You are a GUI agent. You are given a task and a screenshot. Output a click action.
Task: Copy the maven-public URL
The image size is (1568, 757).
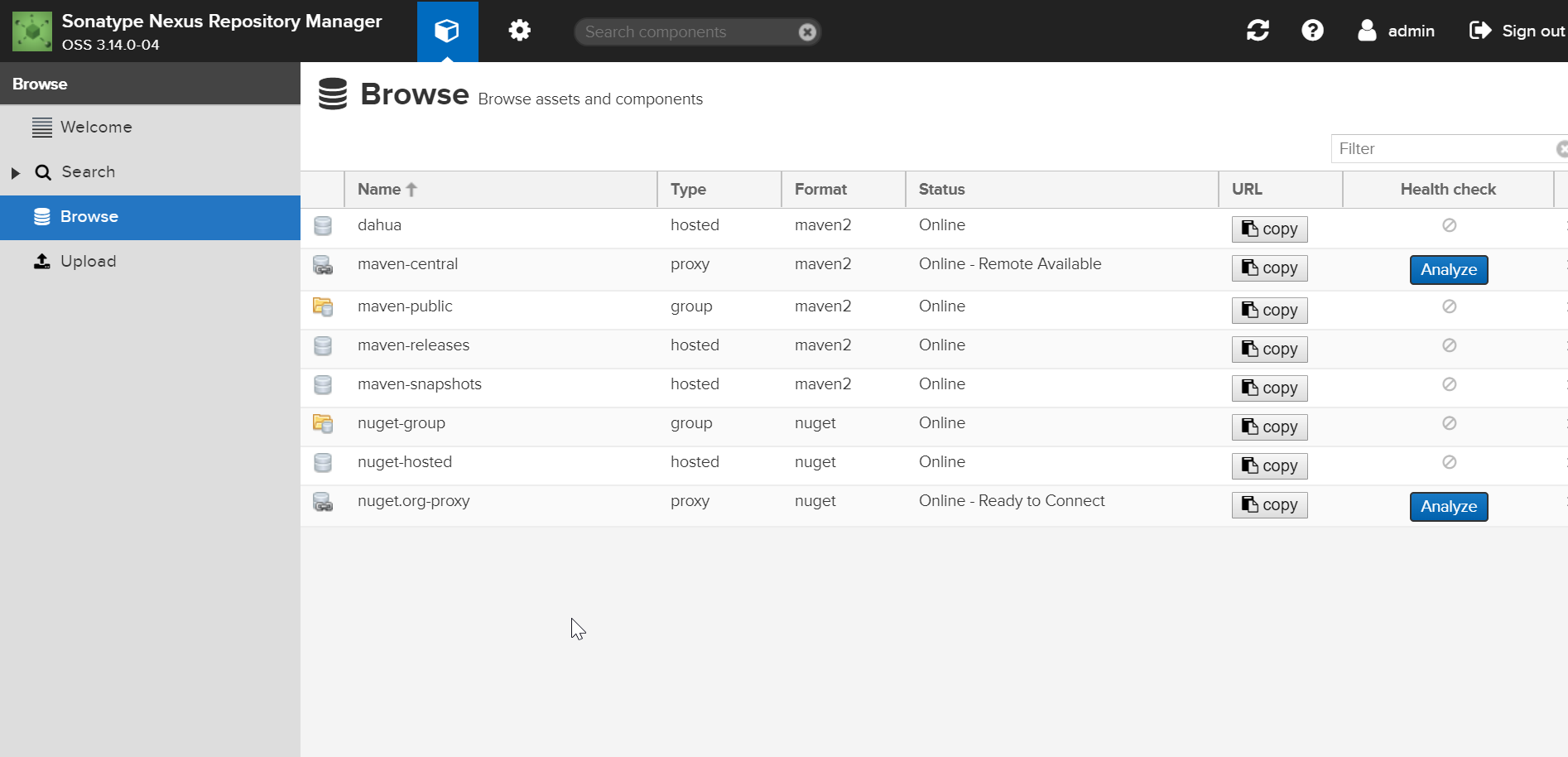click(x=1269, y=311)
